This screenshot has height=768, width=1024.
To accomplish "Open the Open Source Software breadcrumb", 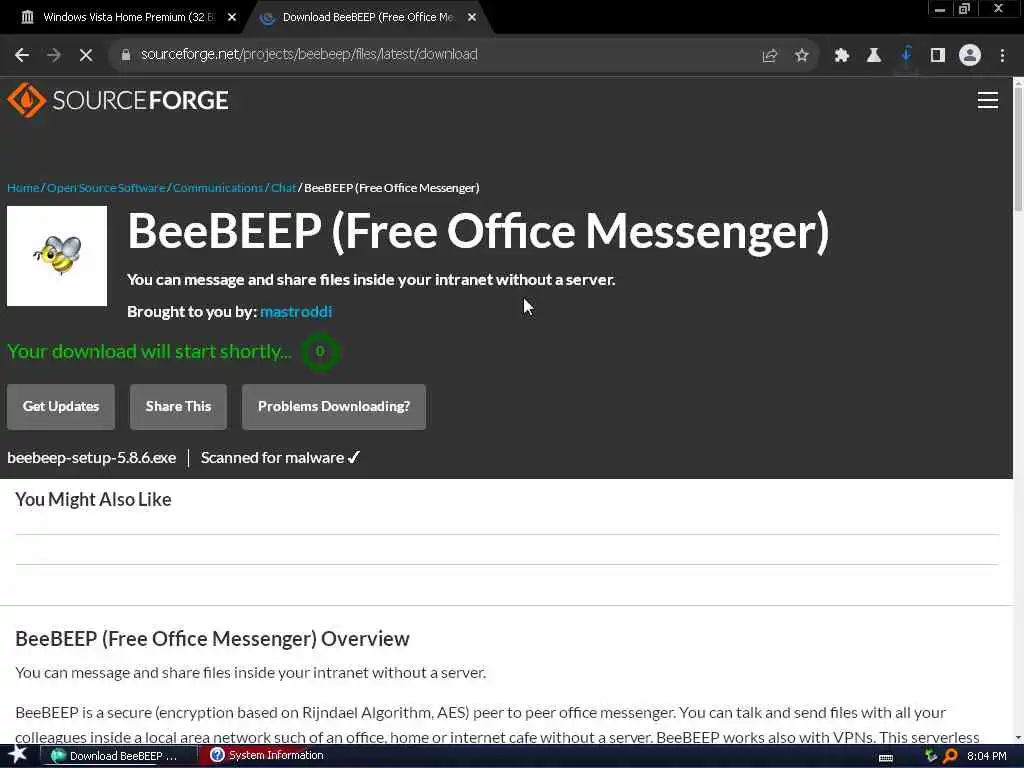I will (106, 188).
